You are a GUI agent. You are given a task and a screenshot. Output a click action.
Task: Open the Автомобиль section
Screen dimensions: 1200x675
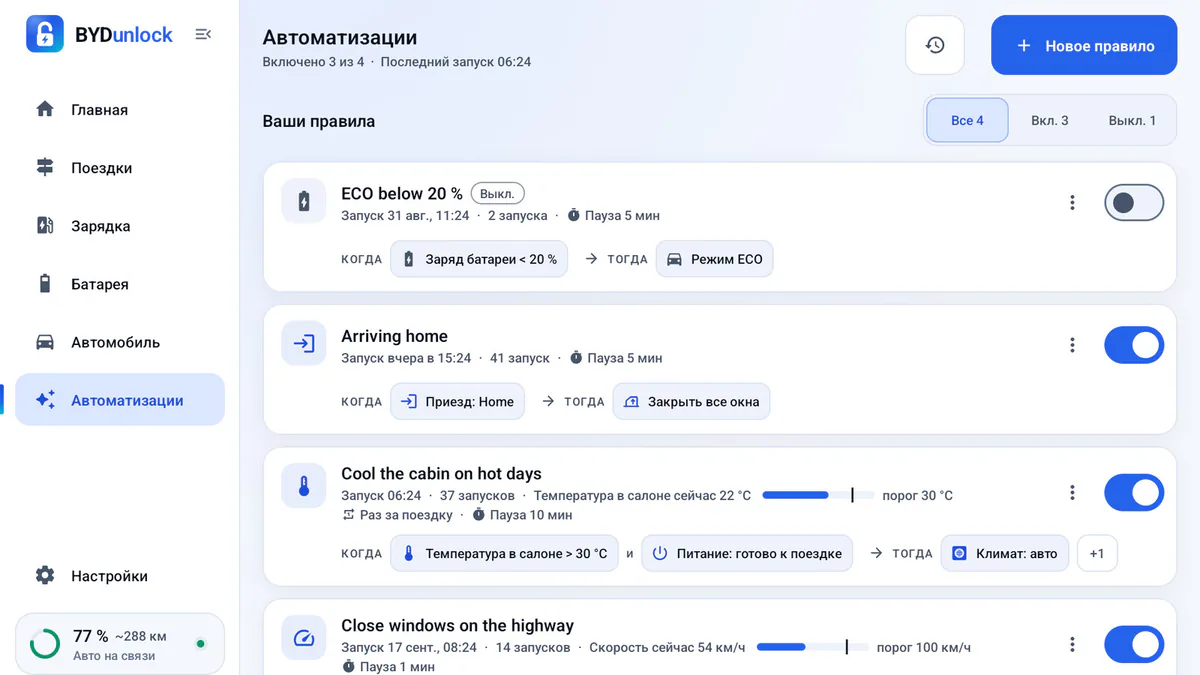pyautogui.click(x=120, y=342)
